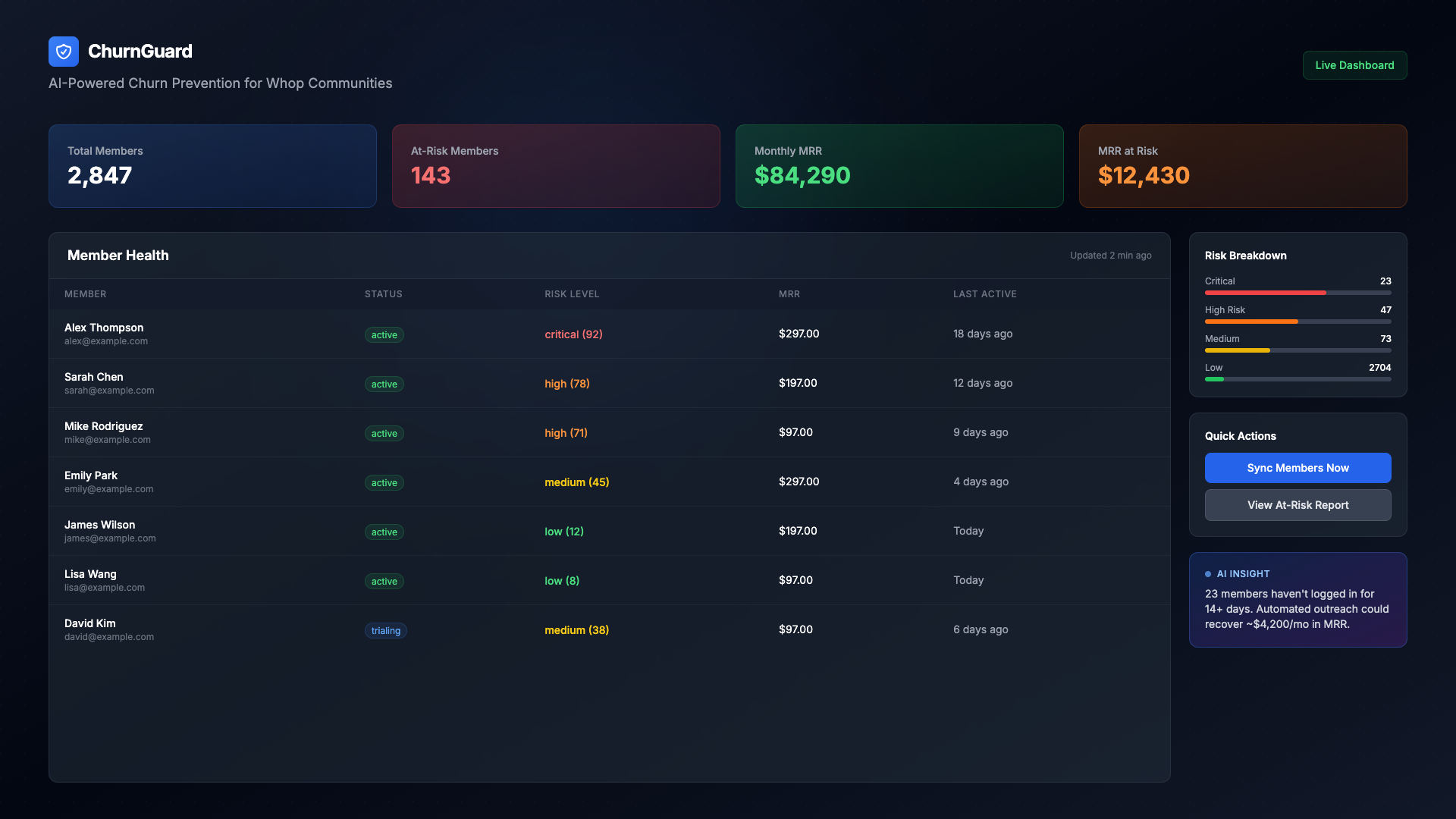Click the Low risk progress bar
Screen dimensions: 1456x819
1298,379
